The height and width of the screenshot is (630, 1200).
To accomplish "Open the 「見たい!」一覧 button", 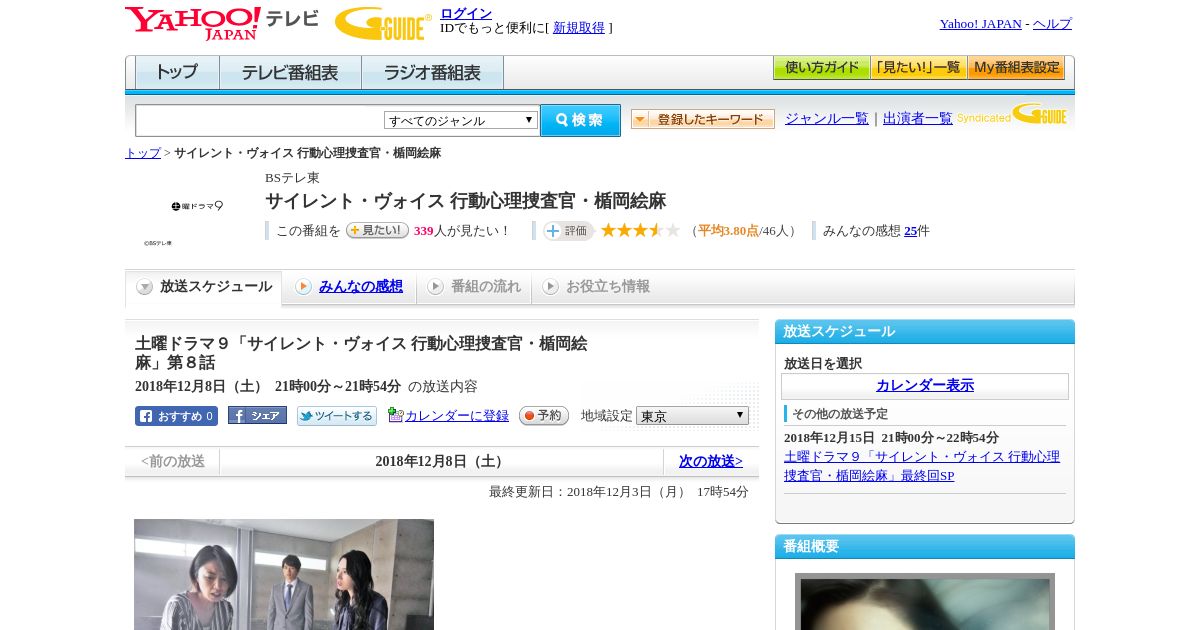I will coord(919,68).
